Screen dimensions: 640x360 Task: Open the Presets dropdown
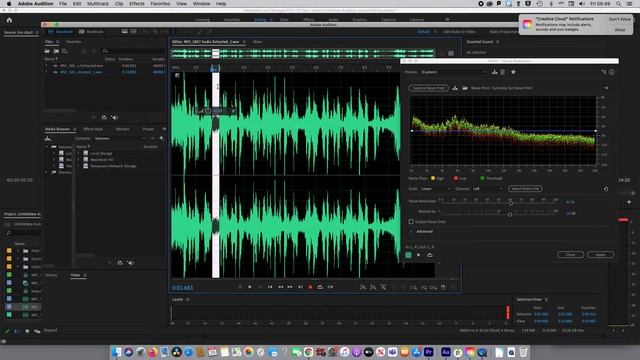point(454,72)
